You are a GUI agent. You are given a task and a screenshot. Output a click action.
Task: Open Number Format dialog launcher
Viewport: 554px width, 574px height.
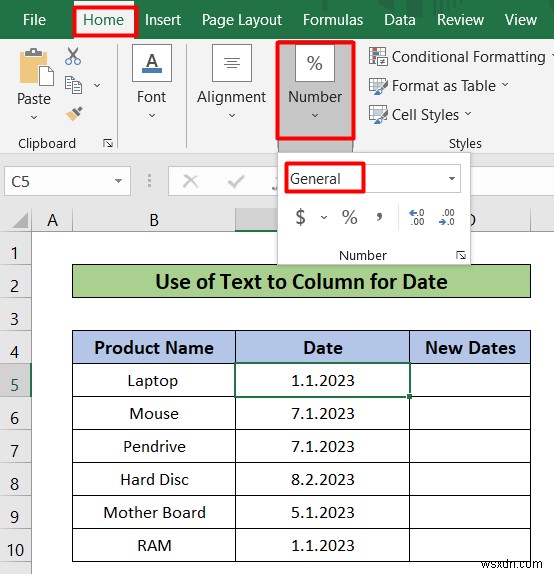(461, 255)
